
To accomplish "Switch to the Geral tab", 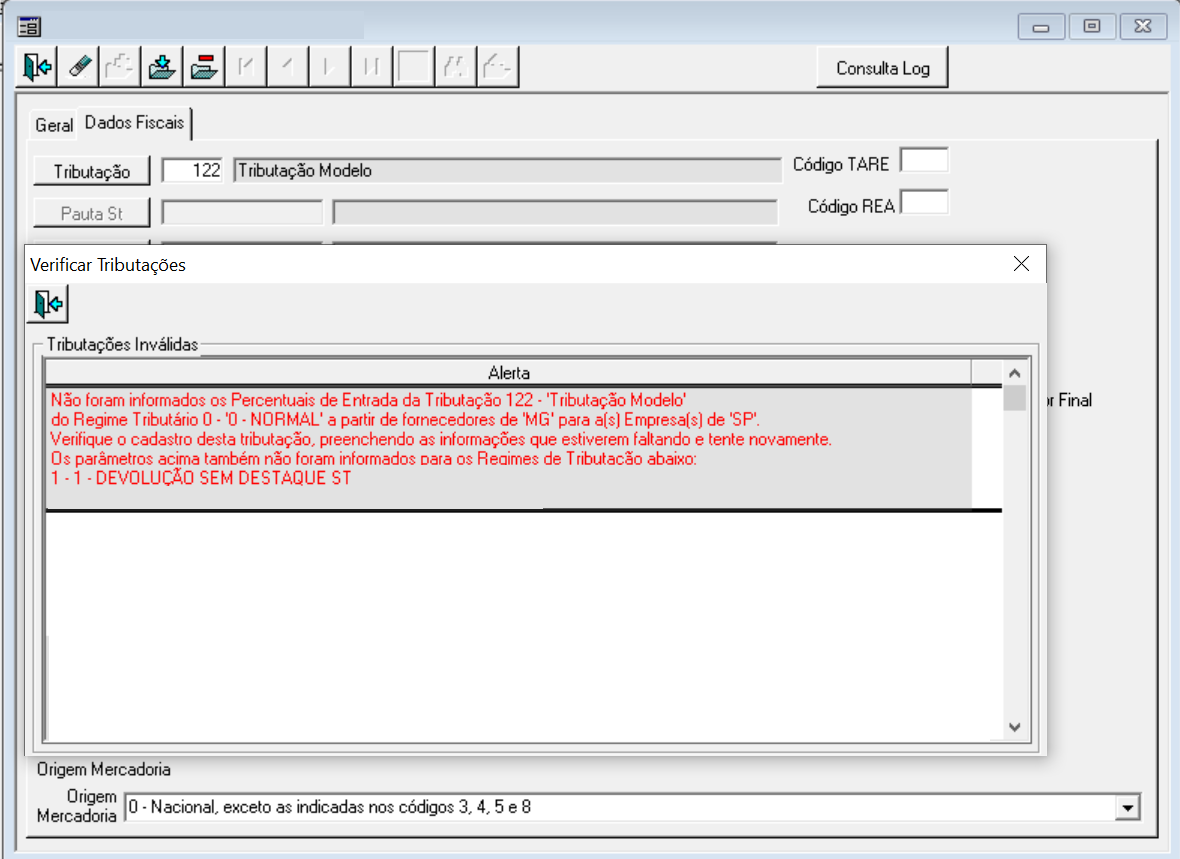I will click(53, 125).
